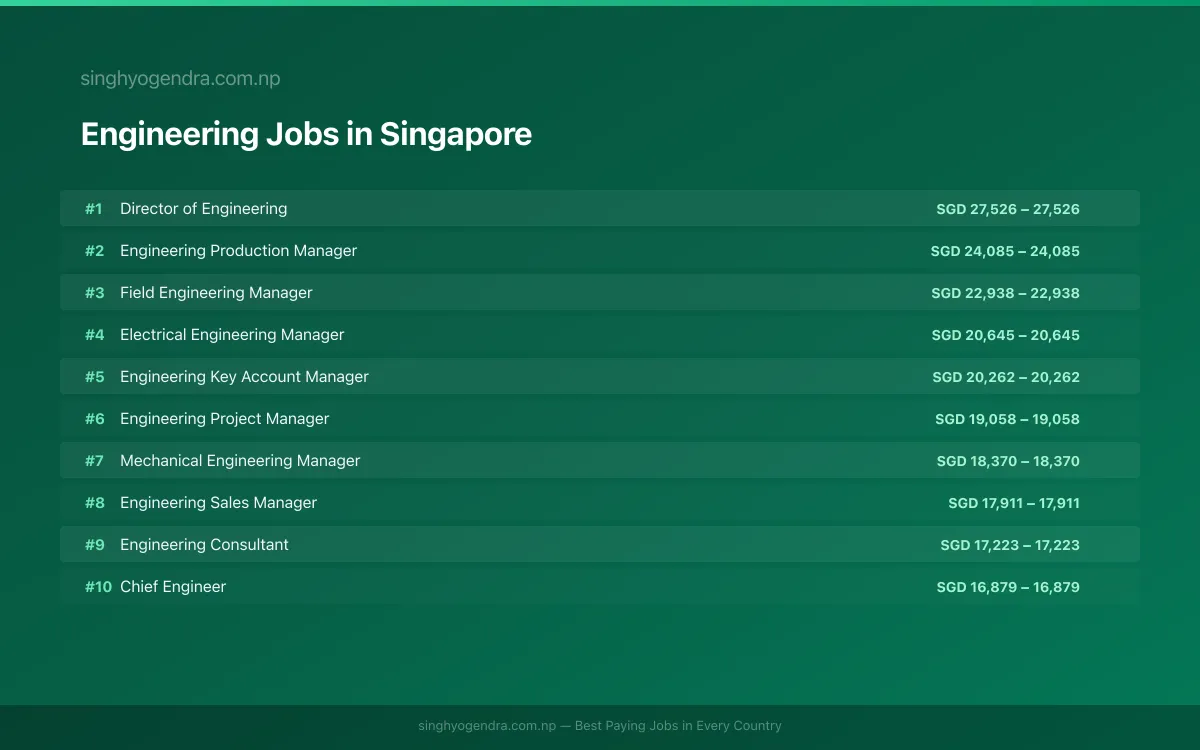Click salary SGD 18,370 – 18,370
Screen dimensions: 1200x750
pos(1008,461)
